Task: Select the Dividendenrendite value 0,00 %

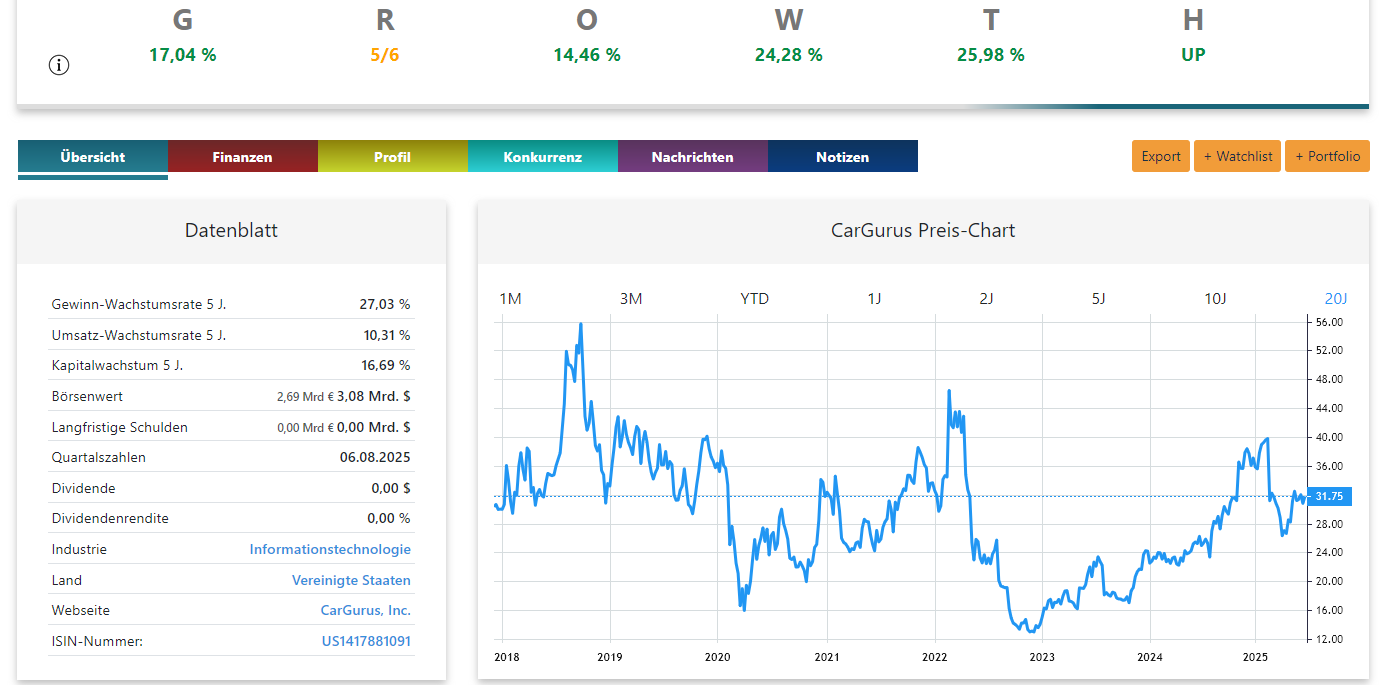Action: click(389, 518)
